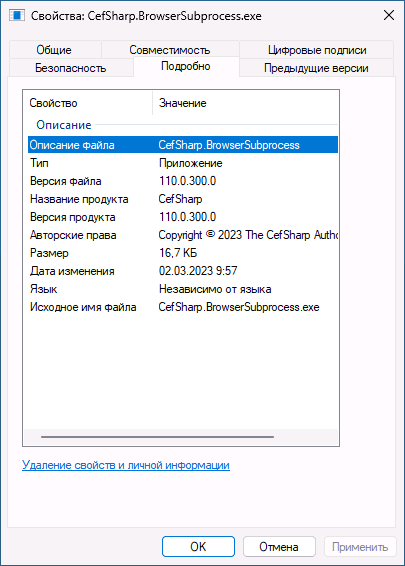Screen dimensions: 405x566
Task: Select the Авторские права row
Action: pos(183,235)
